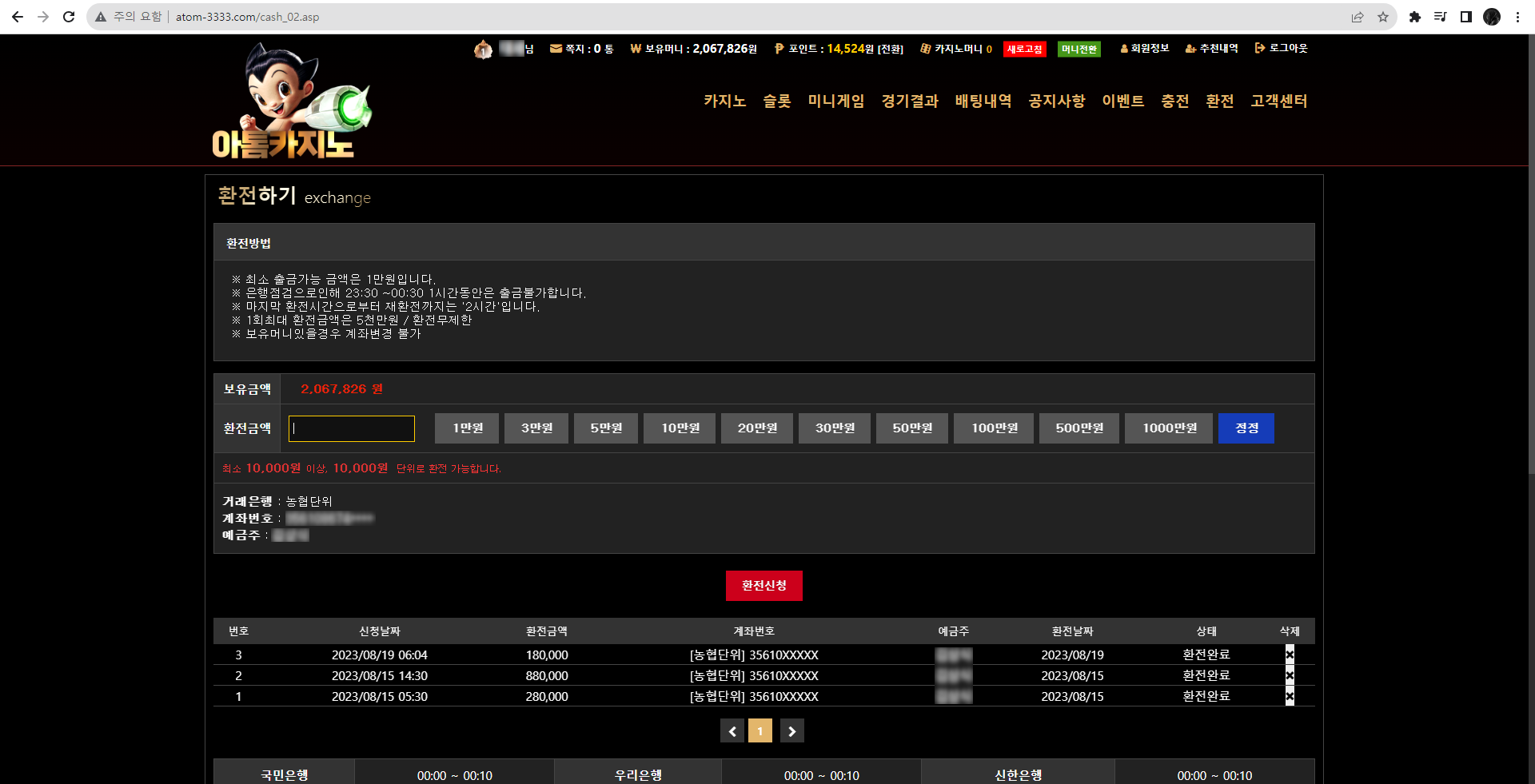1535x784 pixels.
Task: Open the 충전 menu
Action: click(x=1175, y=101)
